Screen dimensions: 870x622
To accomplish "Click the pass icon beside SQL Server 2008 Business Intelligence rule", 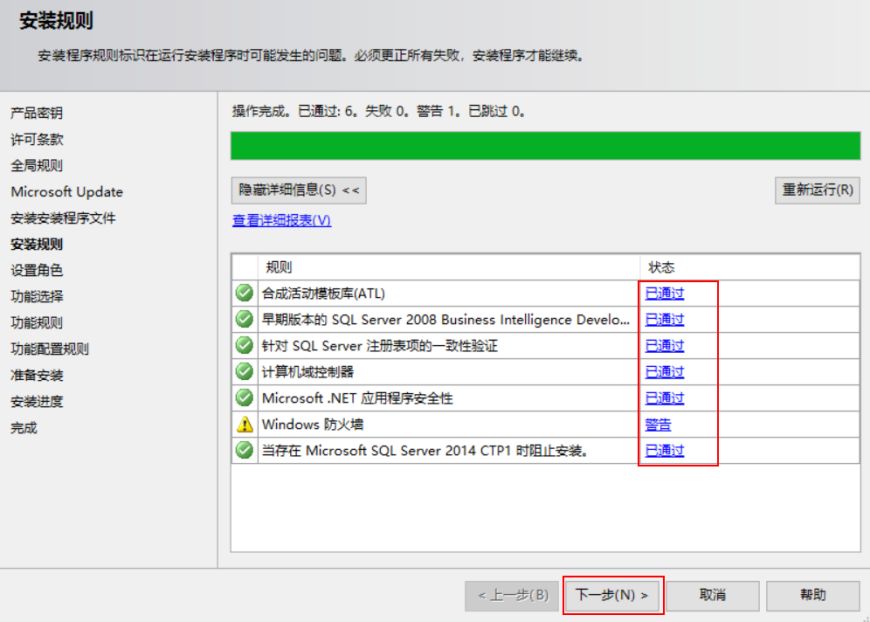I will tap(244, 319).
